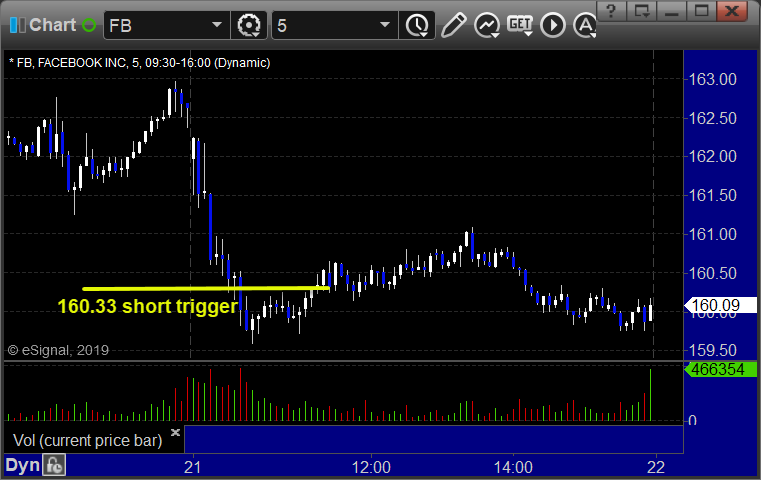Start the bar replay play button
Viewport: 761px width, 480px height.
[553, 25]
